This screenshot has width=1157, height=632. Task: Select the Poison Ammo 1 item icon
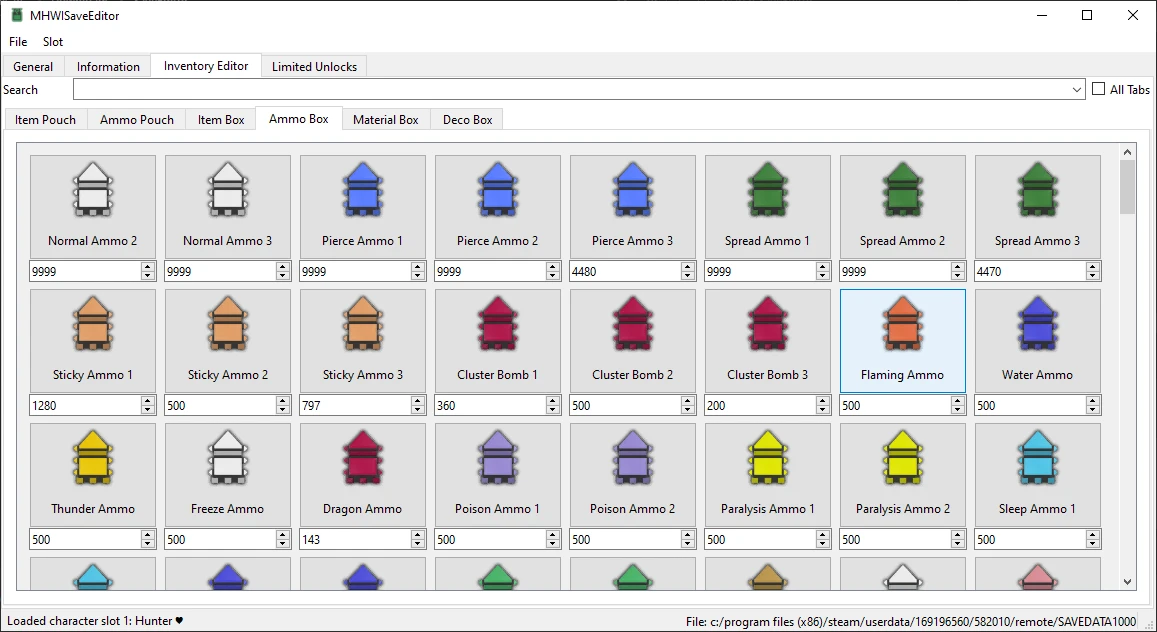click(497, 459)
